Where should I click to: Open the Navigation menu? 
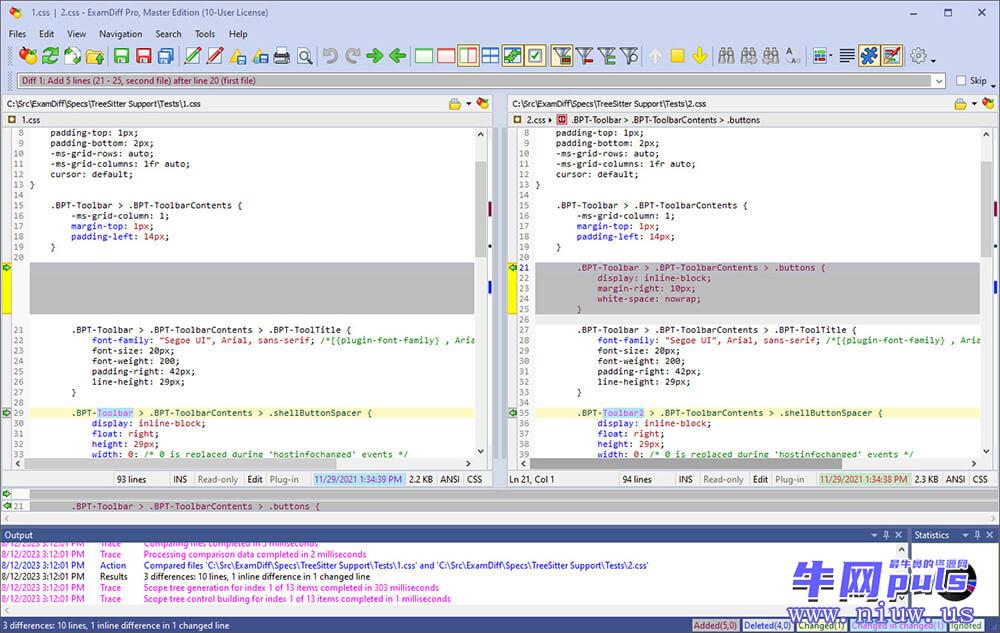[121, 34]
